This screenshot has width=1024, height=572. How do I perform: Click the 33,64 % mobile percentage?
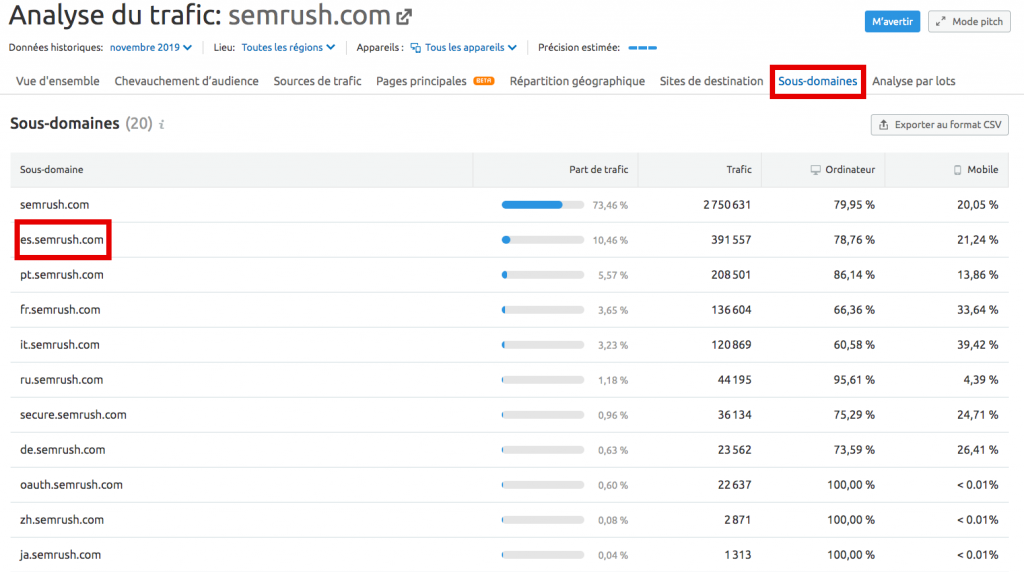pos(978,310)
